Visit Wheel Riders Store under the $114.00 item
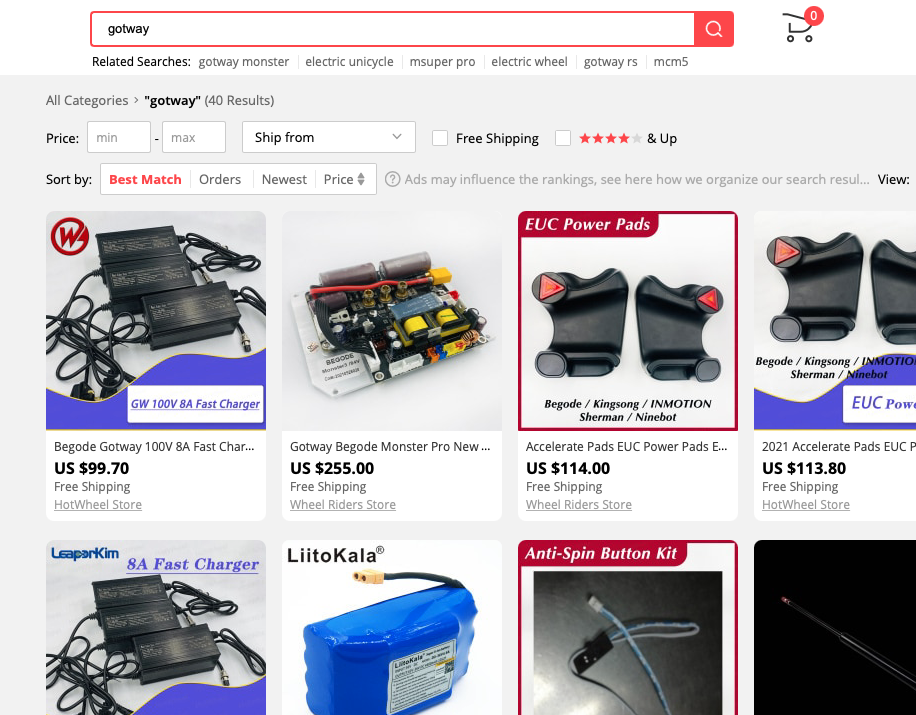Viewport: 916px width, 715px height. 579,505
